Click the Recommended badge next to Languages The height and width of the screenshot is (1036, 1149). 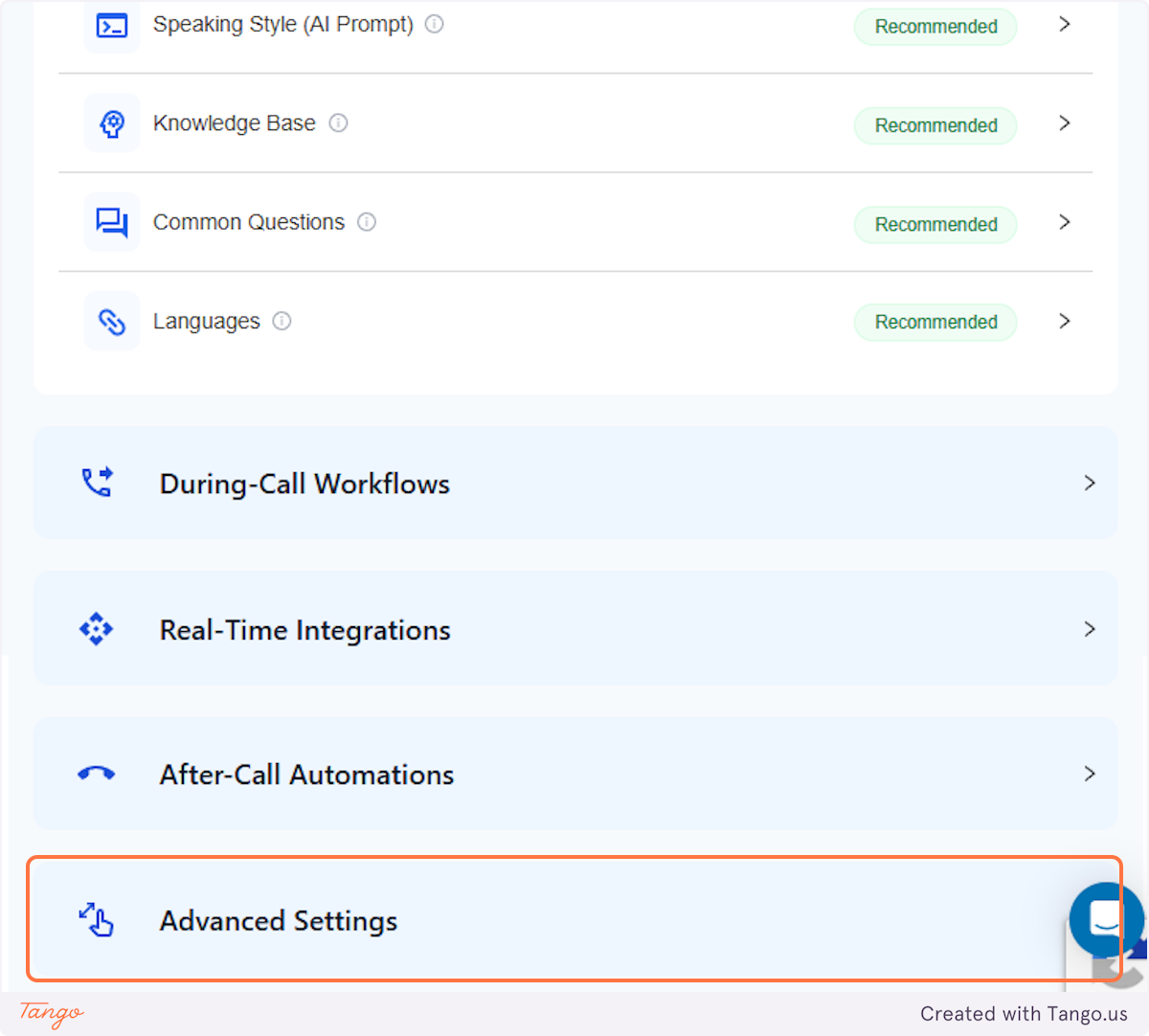(935, 322)
